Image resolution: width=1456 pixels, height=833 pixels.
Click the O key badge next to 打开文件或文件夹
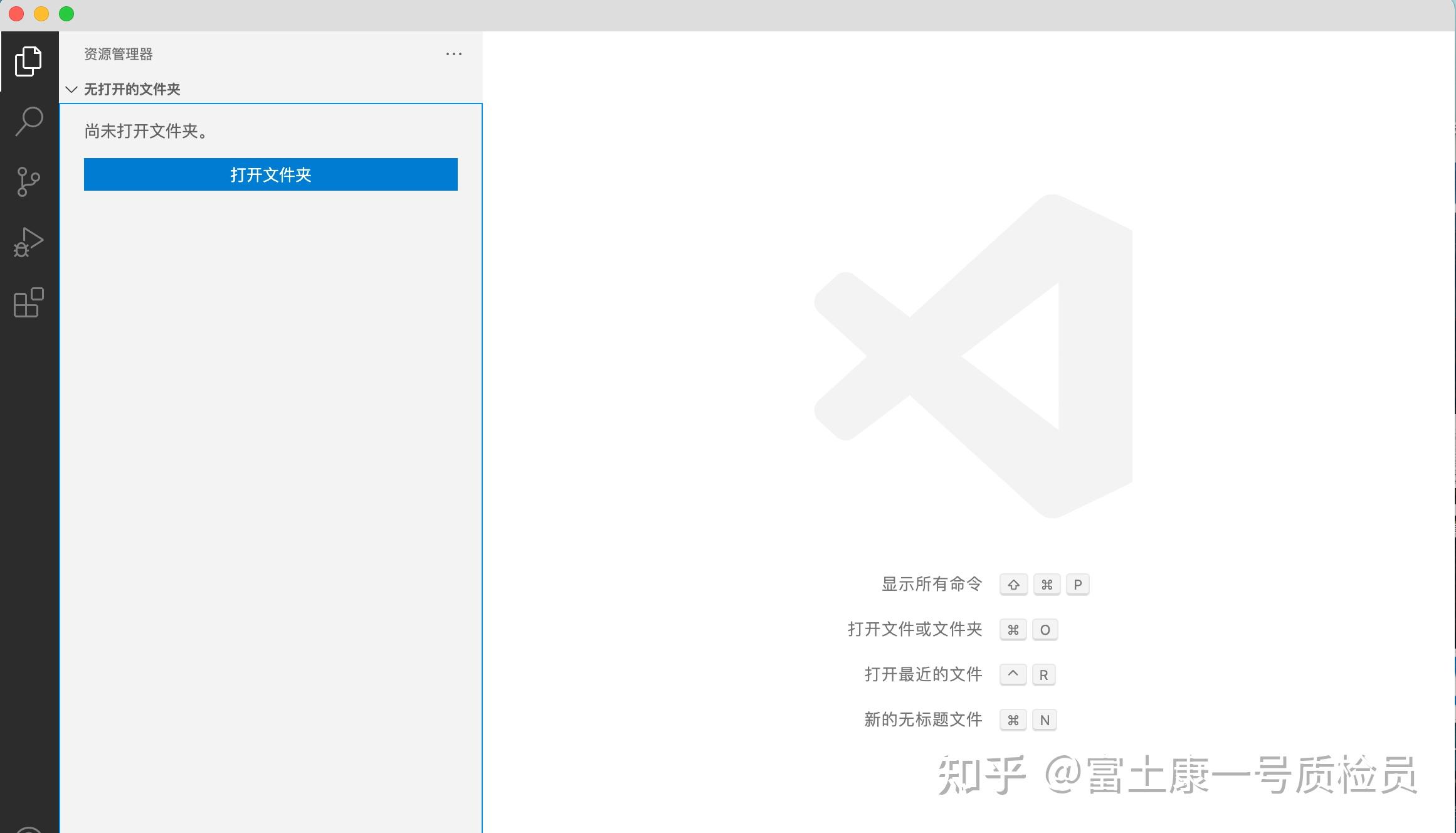[x=1045, y=630]
